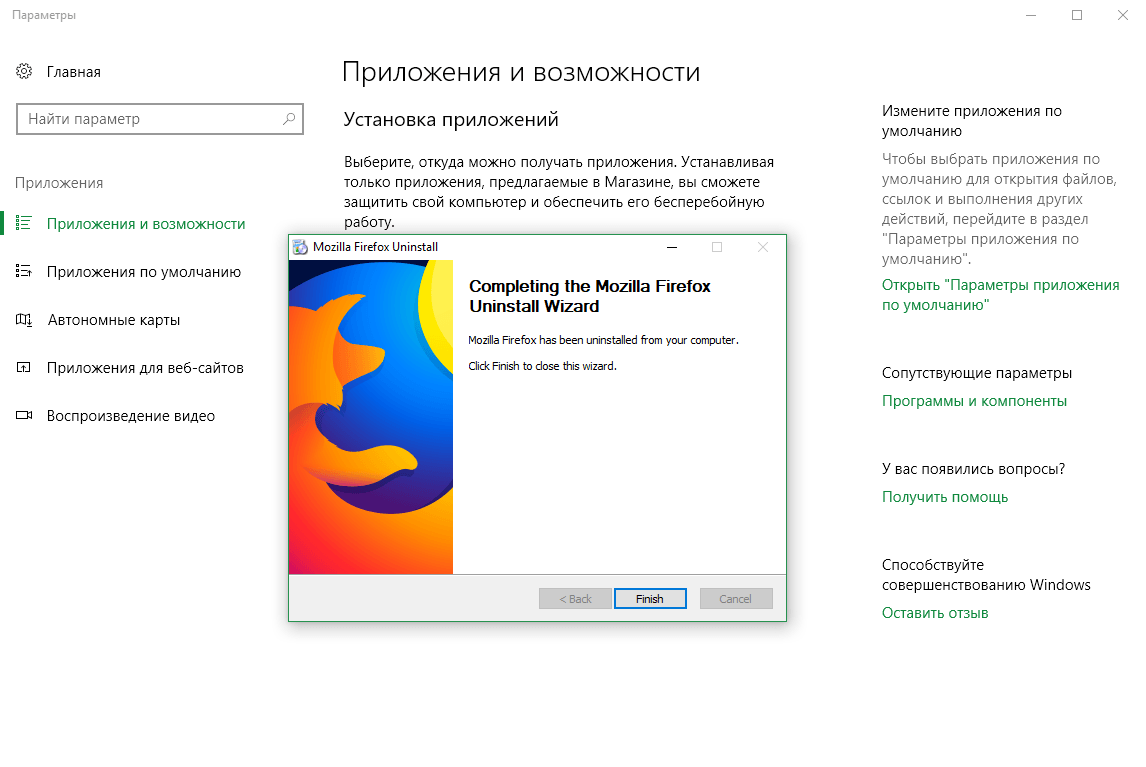Click the Найти параметр search field
Image resolution: width=1146 pixels, height=767 pixels.
click(159, 119)
